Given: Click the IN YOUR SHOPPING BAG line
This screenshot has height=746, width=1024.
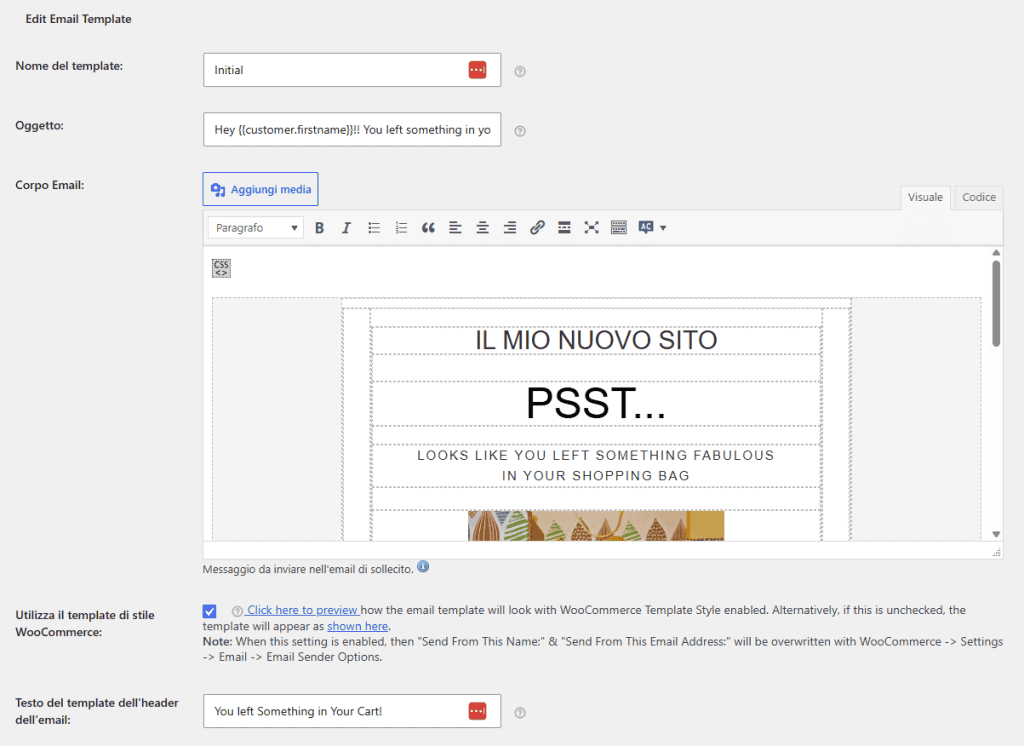Looking at the screenshot, I should tap(596, 476).
